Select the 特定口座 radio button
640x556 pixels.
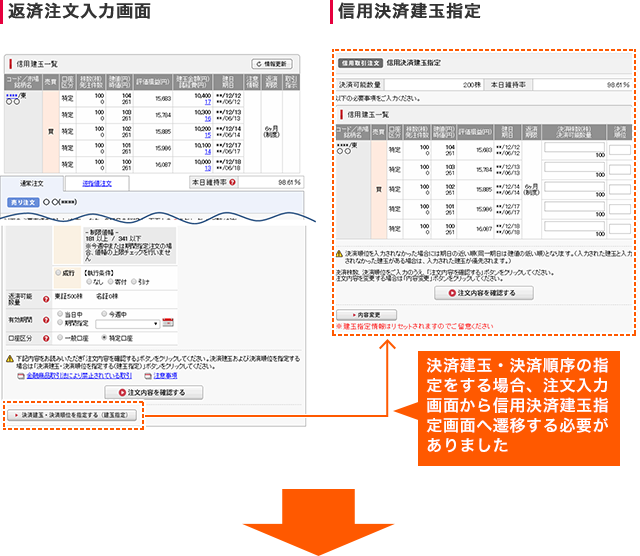pos(104,339)
